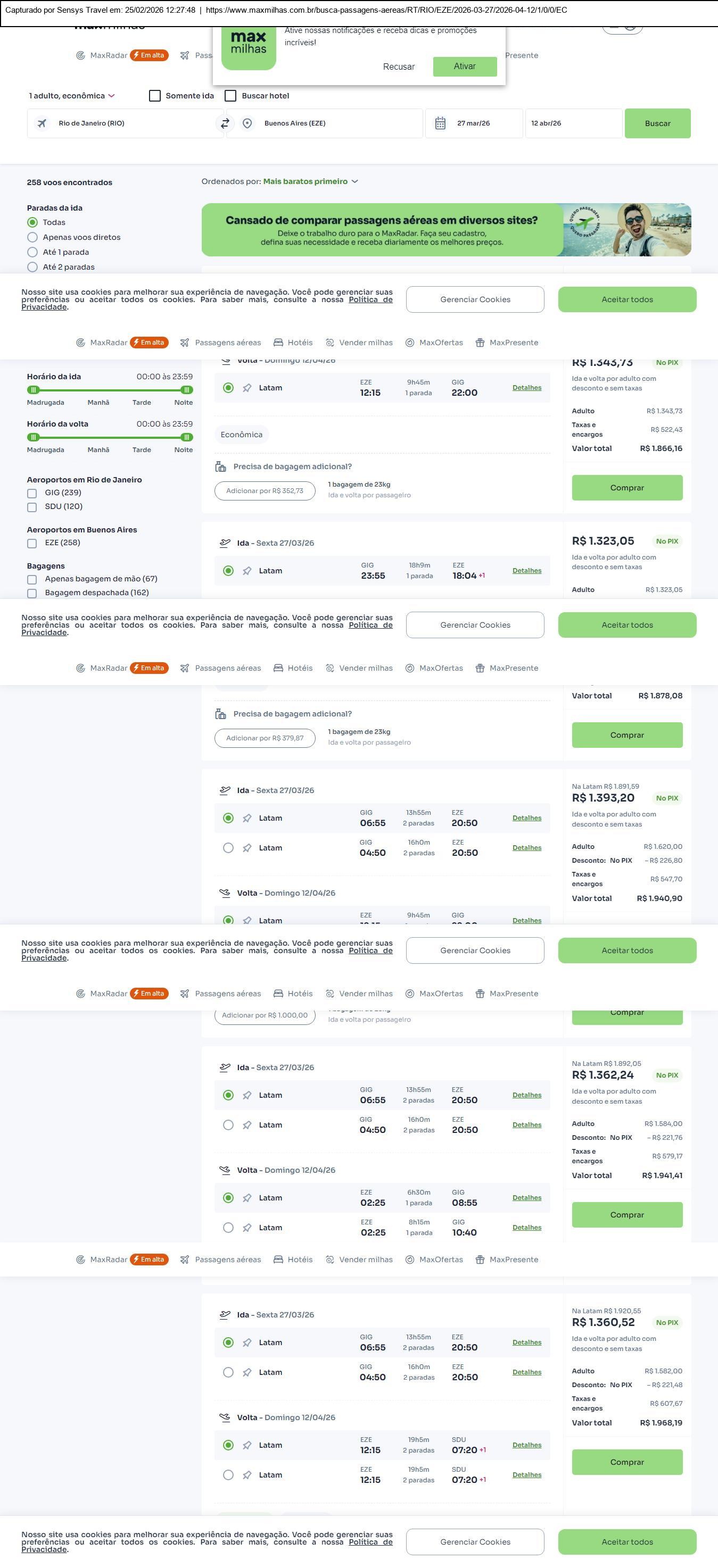Activate notifications with the Ativar button

coord(465,66)
